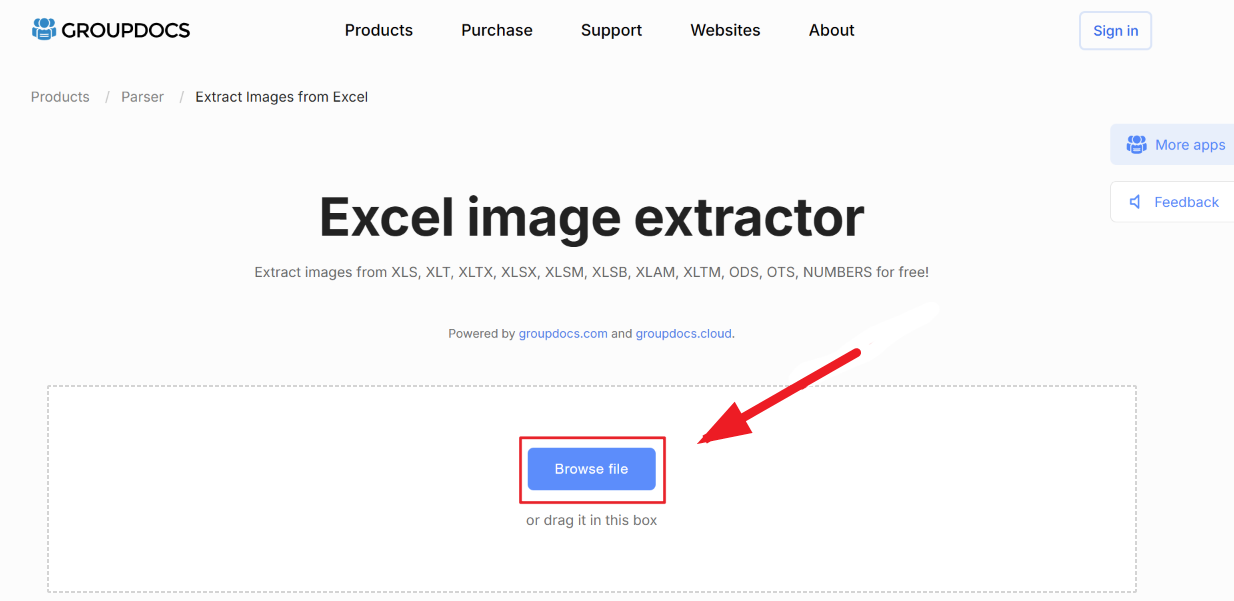Open the About menu
This screenshot has width=1234, height=601.
(831, 30)
